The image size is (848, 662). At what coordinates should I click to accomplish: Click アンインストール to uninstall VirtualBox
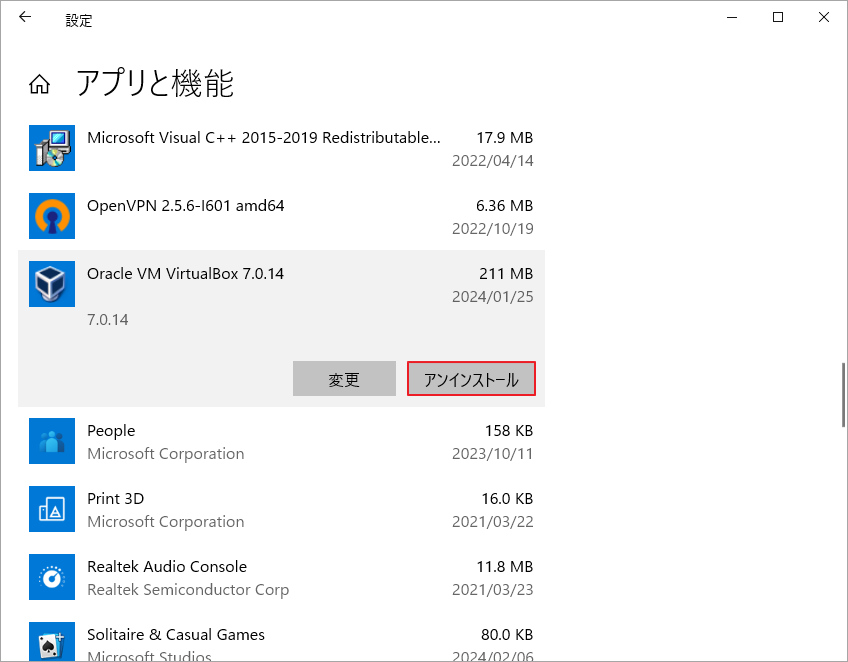[x=471, y=379]
